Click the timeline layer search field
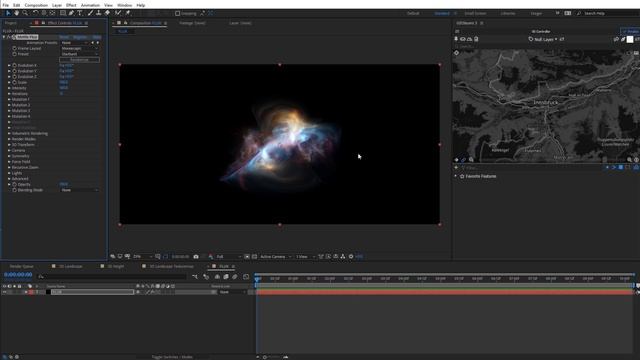This screenshot has width=640, height=360. [112, 277]
